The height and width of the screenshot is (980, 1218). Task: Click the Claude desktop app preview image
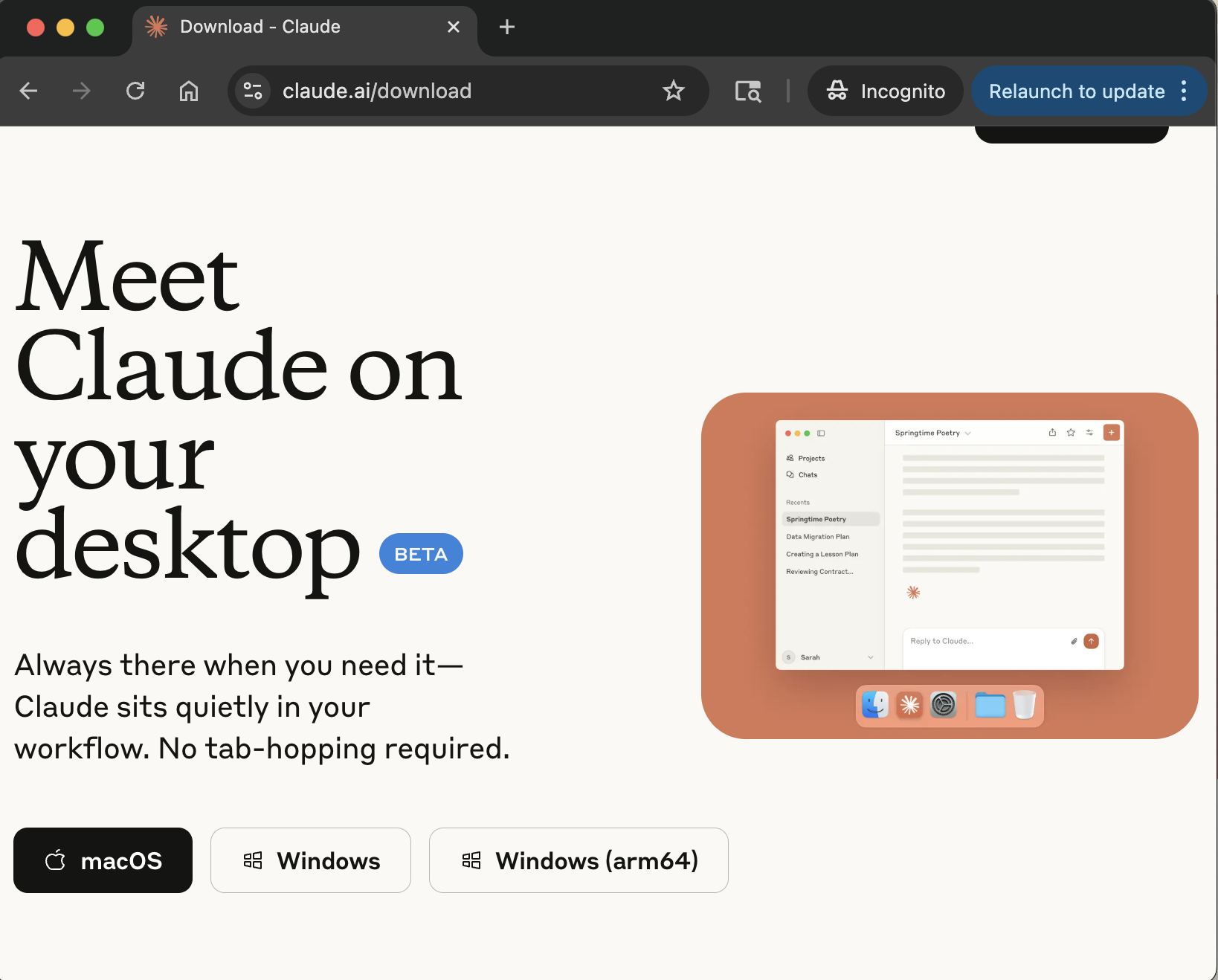click(x=950, y=566)
